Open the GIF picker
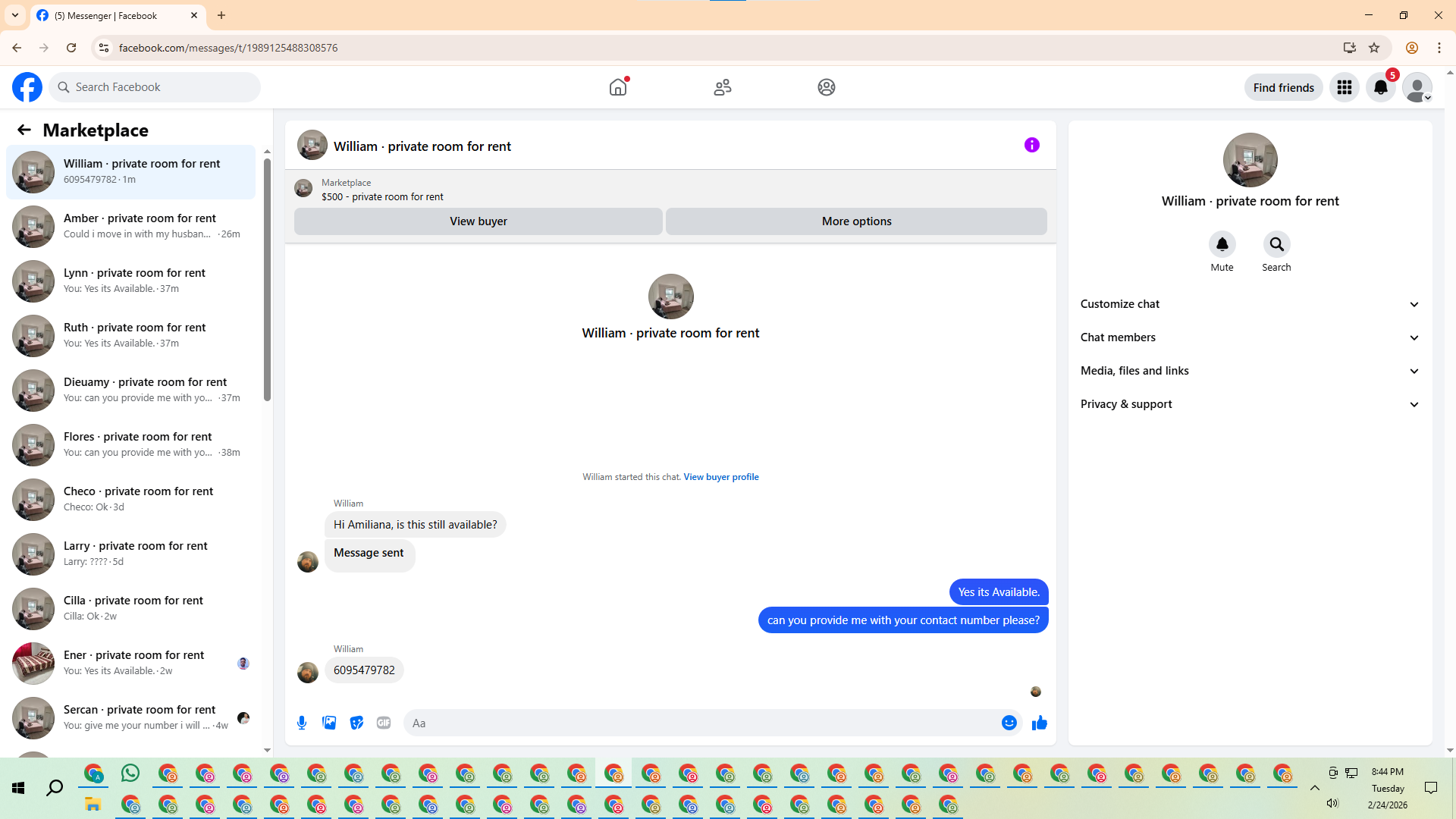Image resolution: width=1456 pixels, height=819 pixels. tap(384, 723)
